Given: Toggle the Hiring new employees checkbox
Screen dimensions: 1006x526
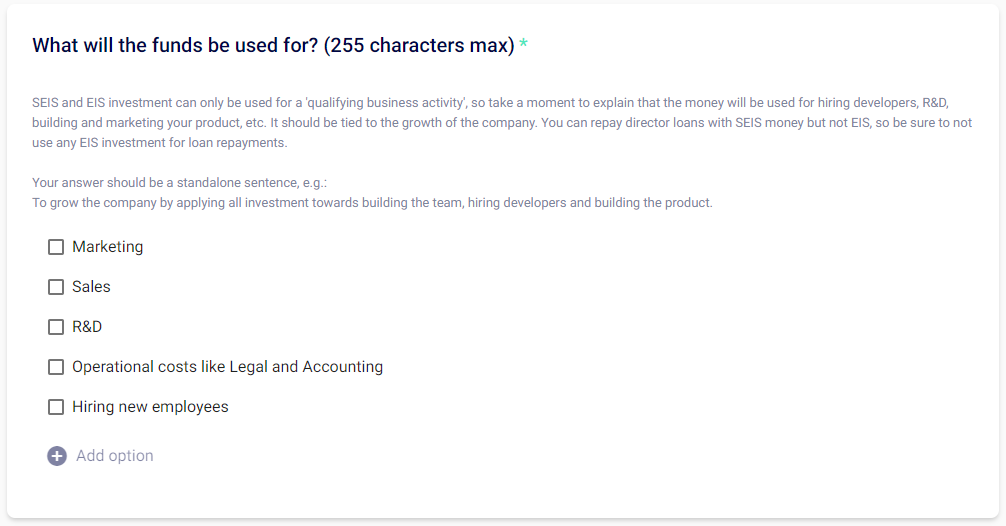Looking at the screenshot, I should coord(56,407).
